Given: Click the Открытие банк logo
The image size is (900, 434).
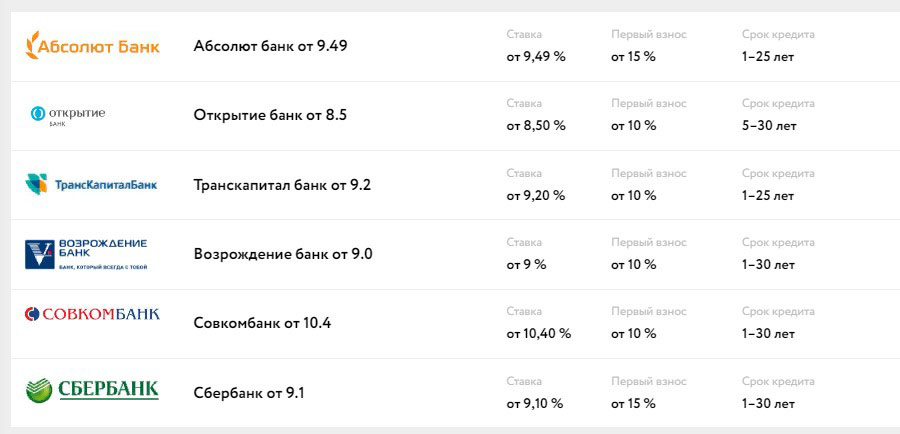Looking at the screenshot, I should pos(68,115).
